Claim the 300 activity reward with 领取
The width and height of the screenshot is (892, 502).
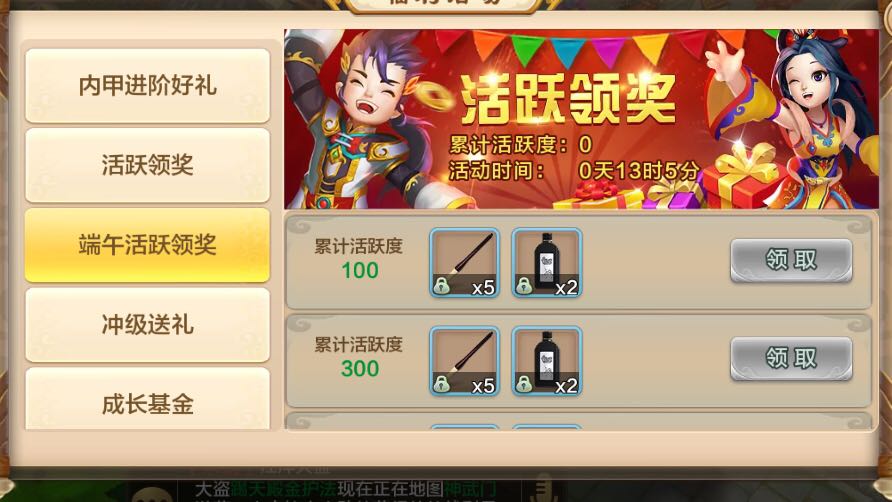click(791, 358)
